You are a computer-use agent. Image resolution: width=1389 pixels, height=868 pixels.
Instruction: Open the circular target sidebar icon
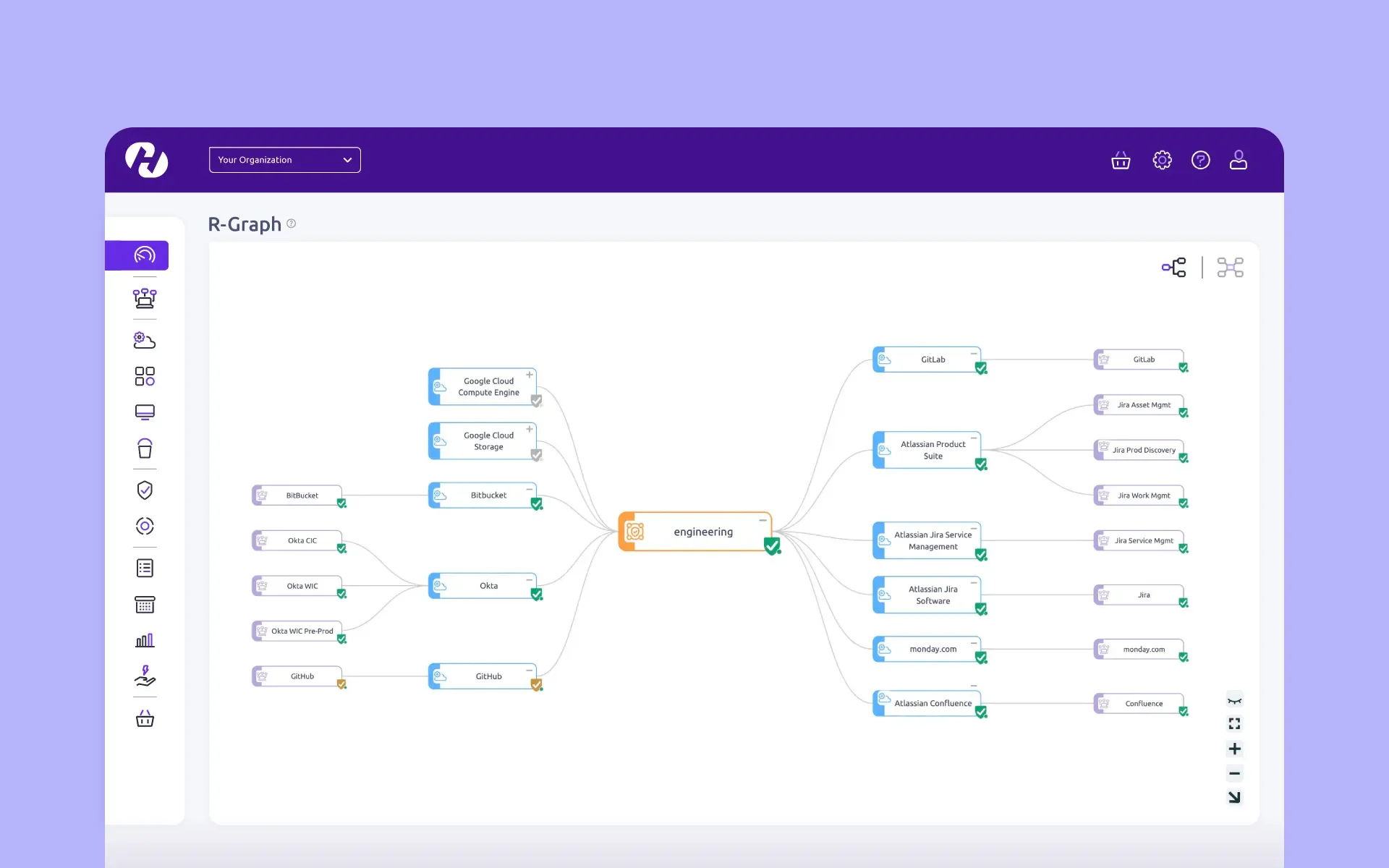[x=145, y=526]
